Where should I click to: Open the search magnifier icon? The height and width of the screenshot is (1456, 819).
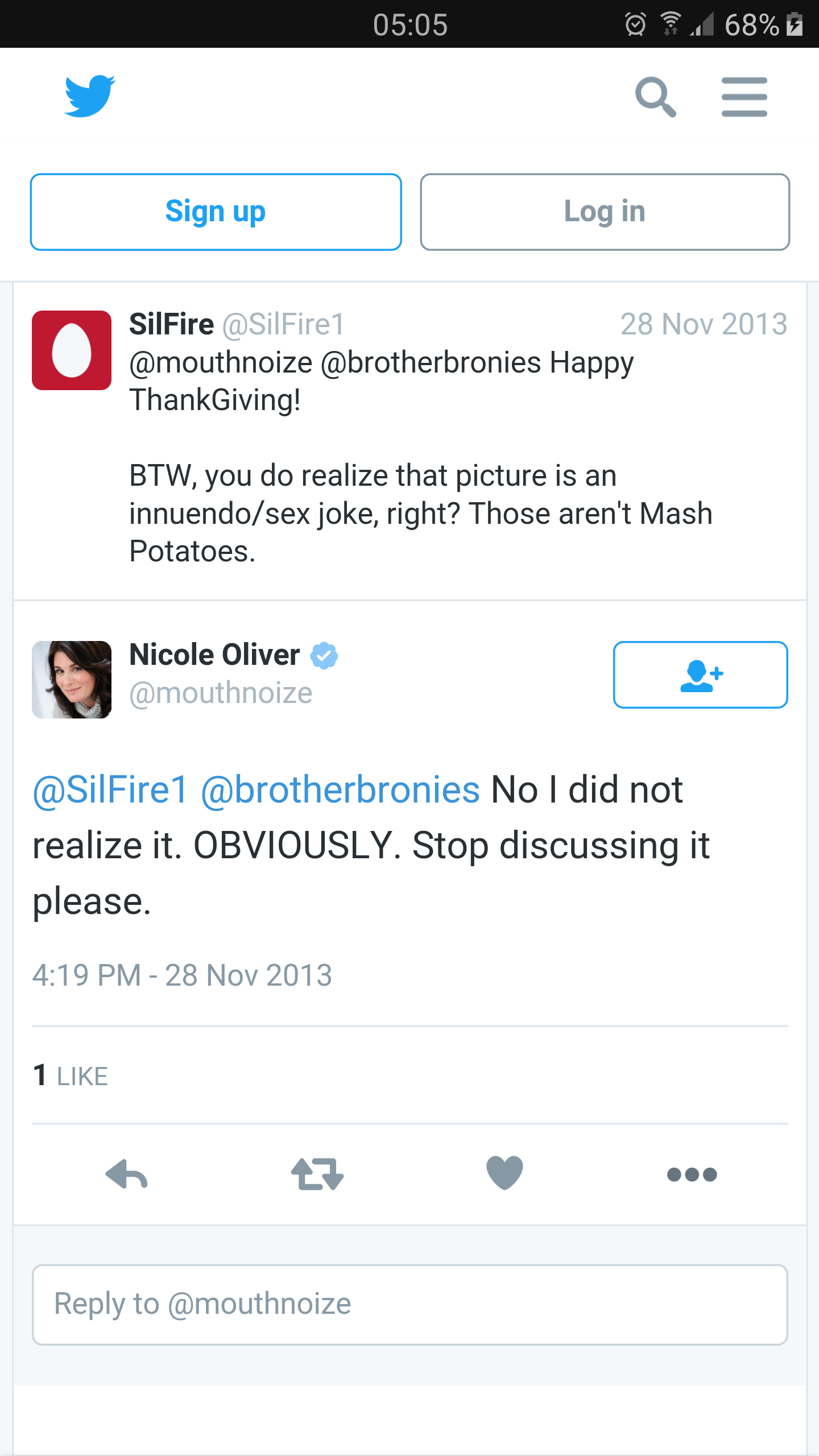coord(655,97)
